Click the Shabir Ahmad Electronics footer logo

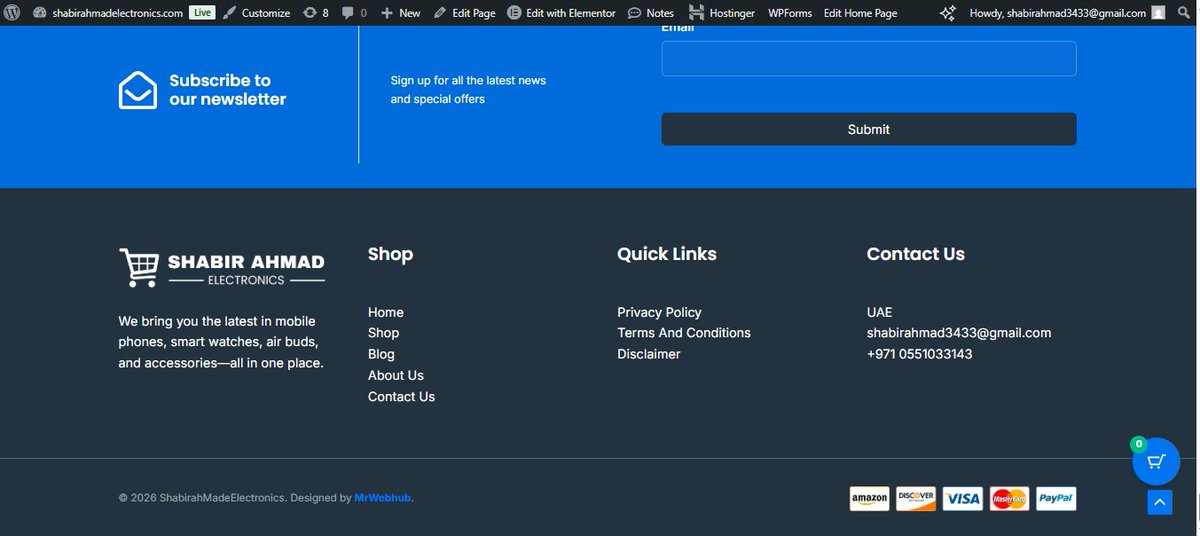click(222, 268)
